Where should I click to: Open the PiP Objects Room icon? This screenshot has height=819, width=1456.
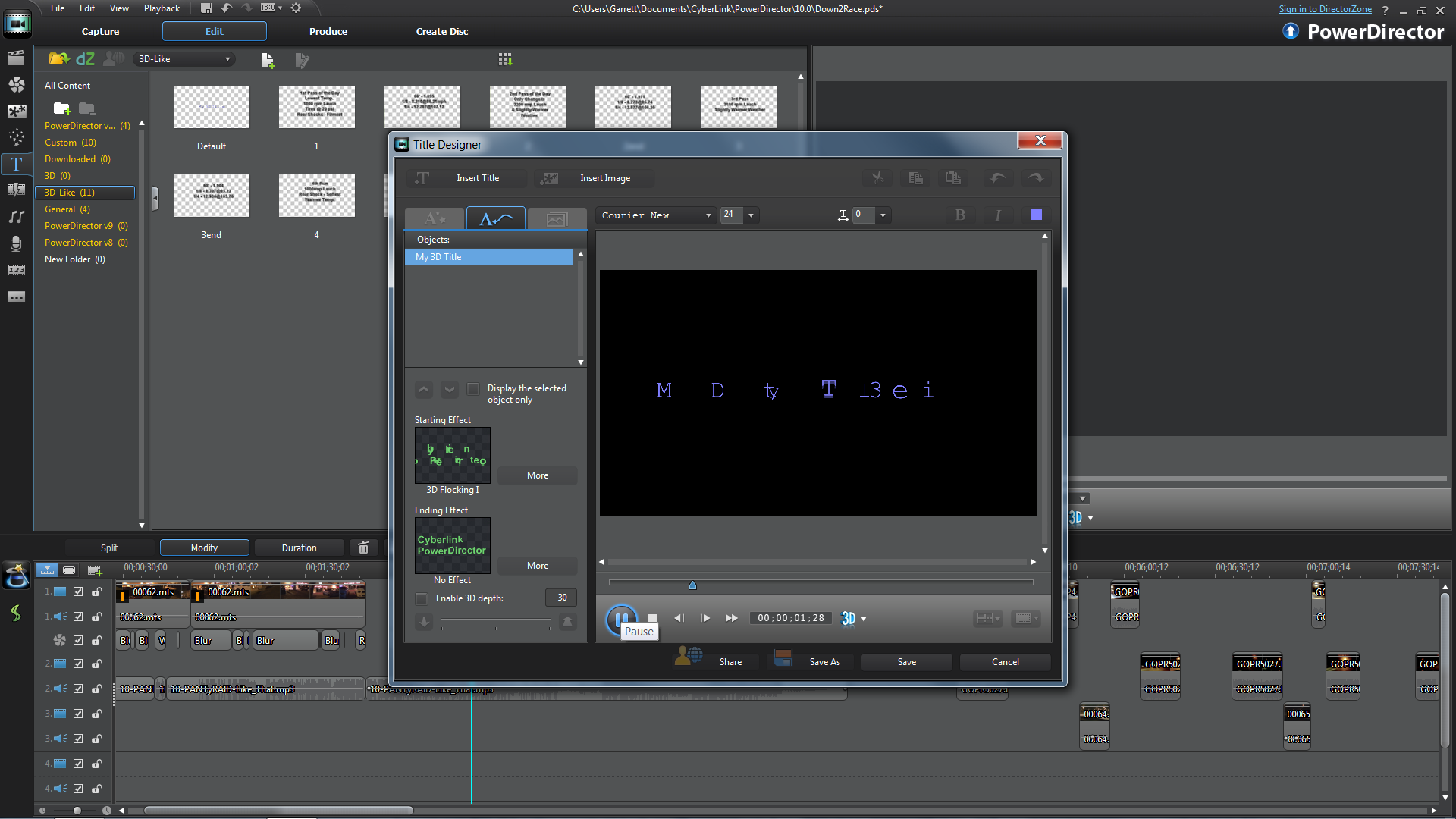click(x=16, y=111)
